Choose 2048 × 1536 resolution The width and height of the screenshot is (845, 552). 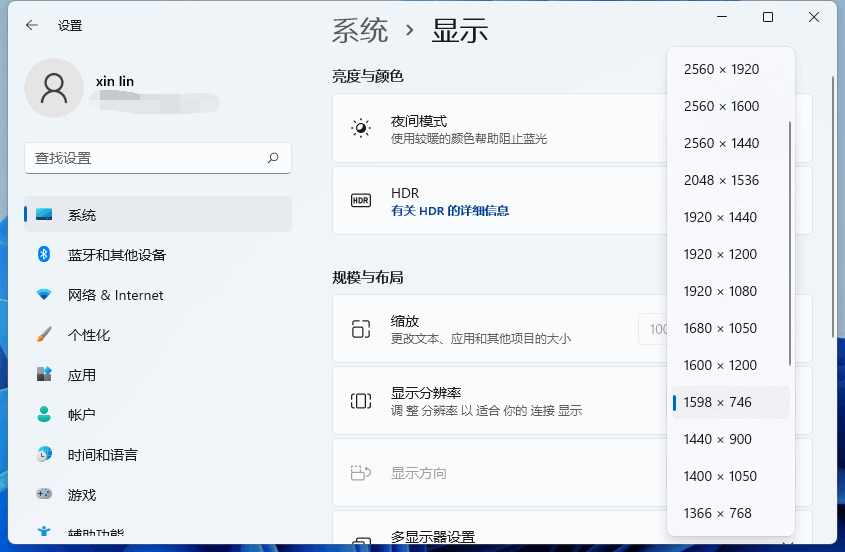731,180
